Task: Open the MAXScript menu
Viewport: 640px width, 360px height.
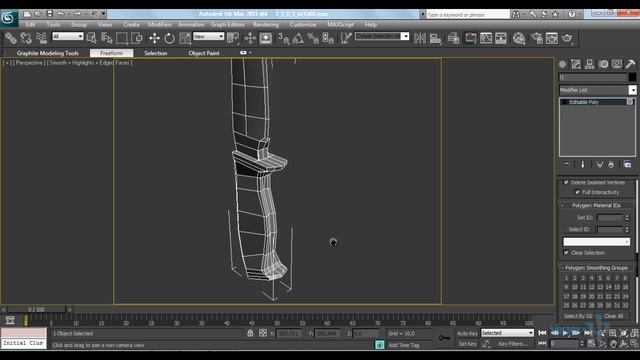Action: pos(340,24)
